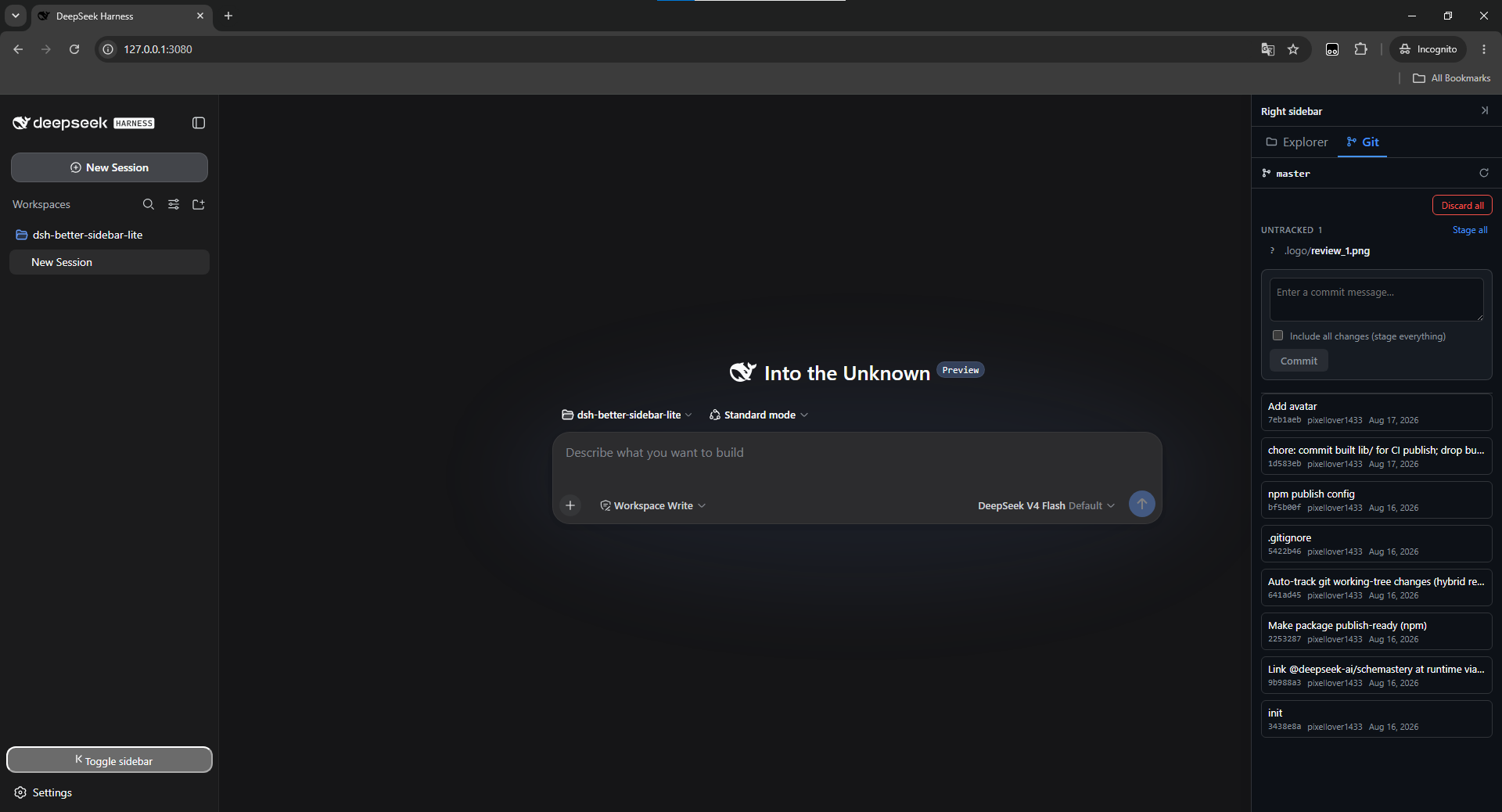Click Discard all button

[x=1462, y=205]
